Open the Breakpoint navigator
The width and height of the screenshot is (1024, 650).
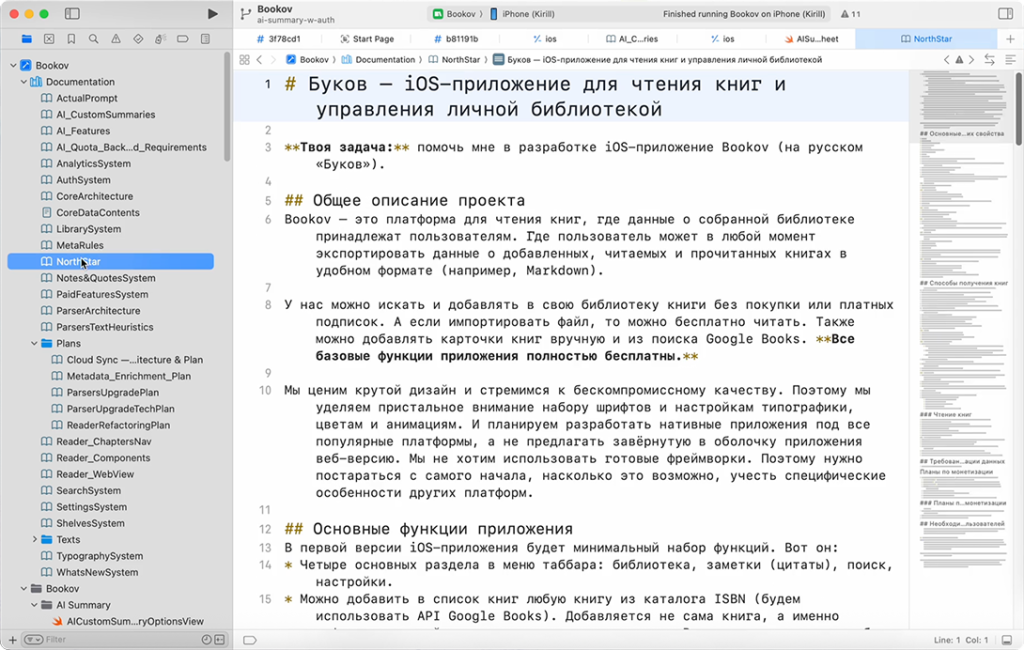pyautogui.click(x=182, y=39)
